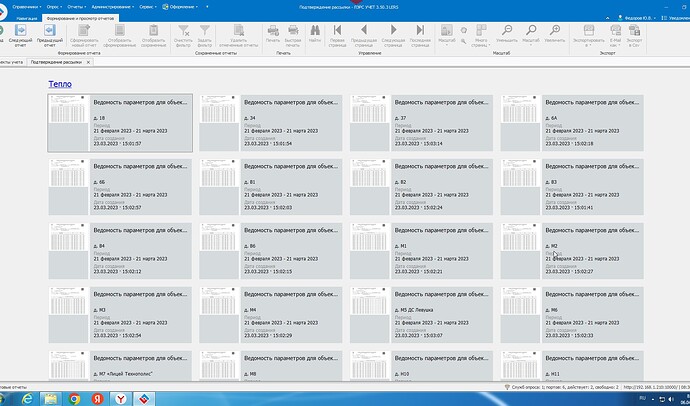Click the poll service status in status bar
690x406 pixels.
click(x=561, y=387)
